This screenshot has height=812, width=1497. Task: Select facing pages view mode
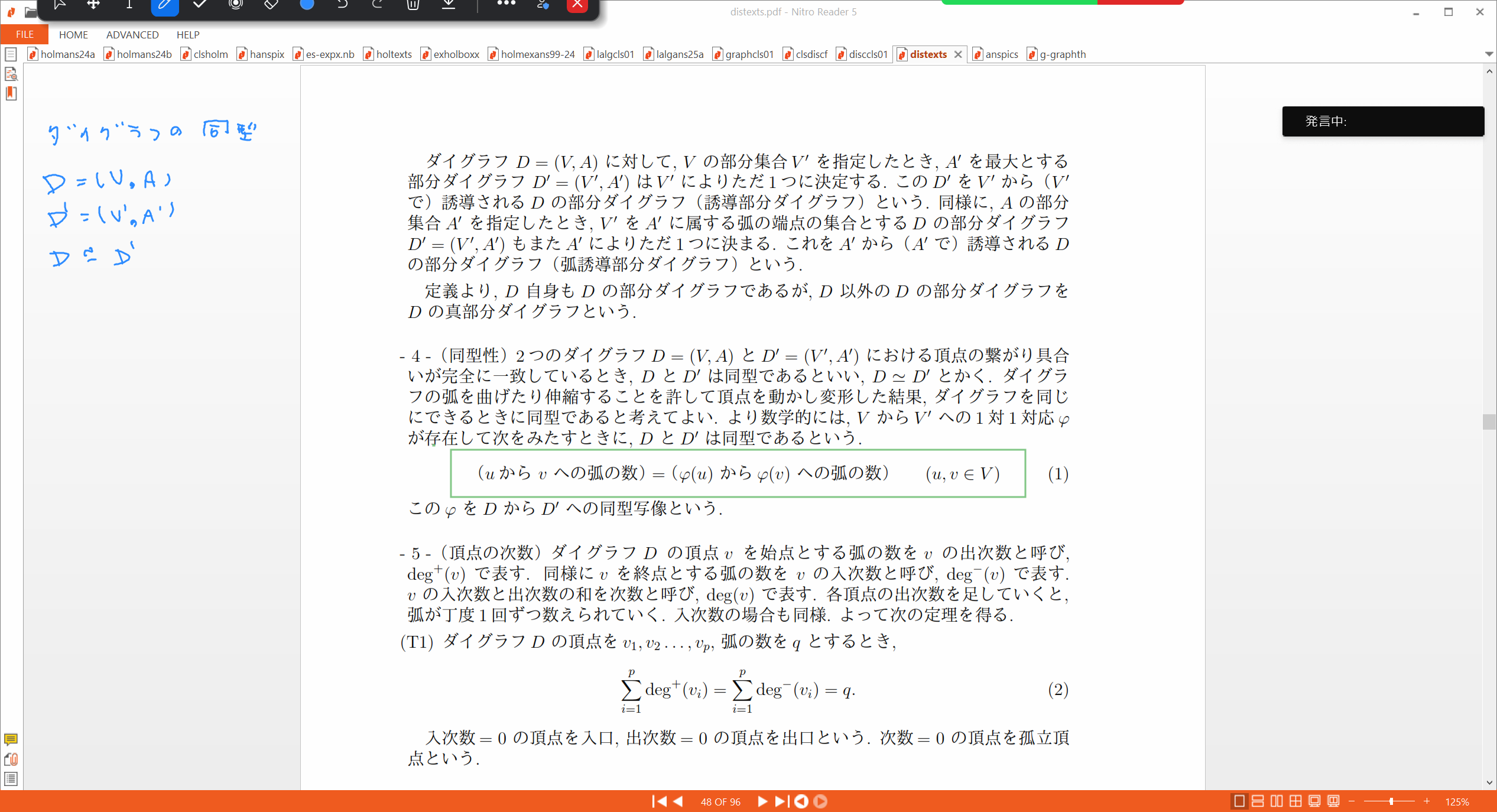(1277, 801)
